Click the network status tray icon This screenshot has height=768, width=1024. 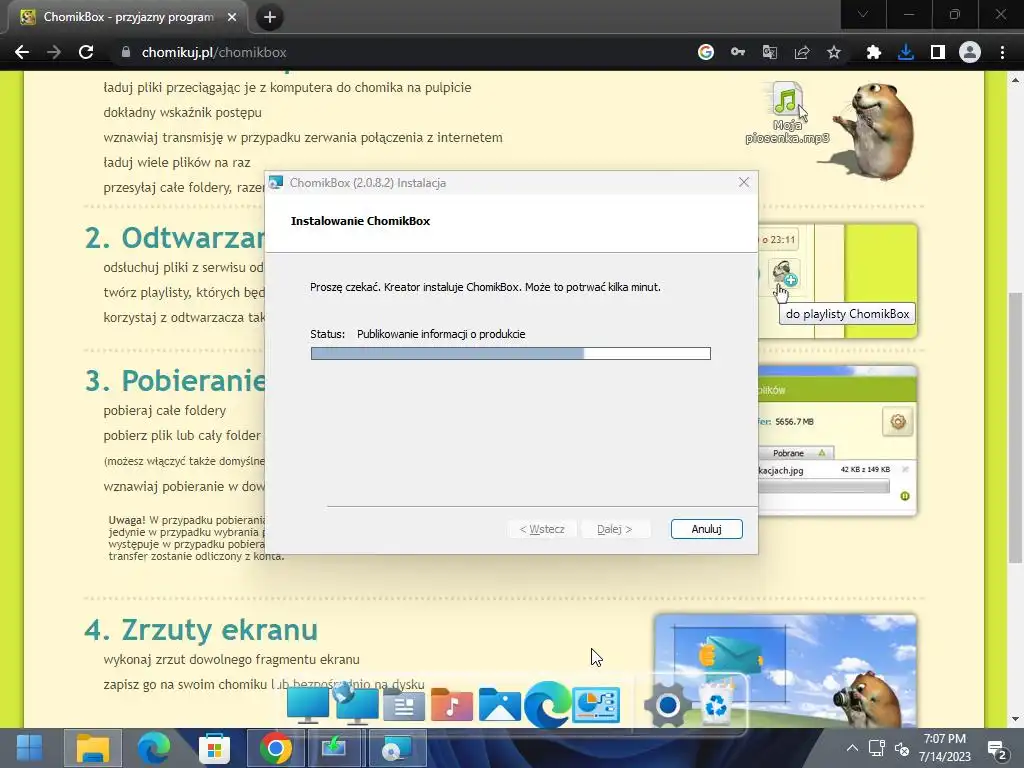[x=876, y=748]
